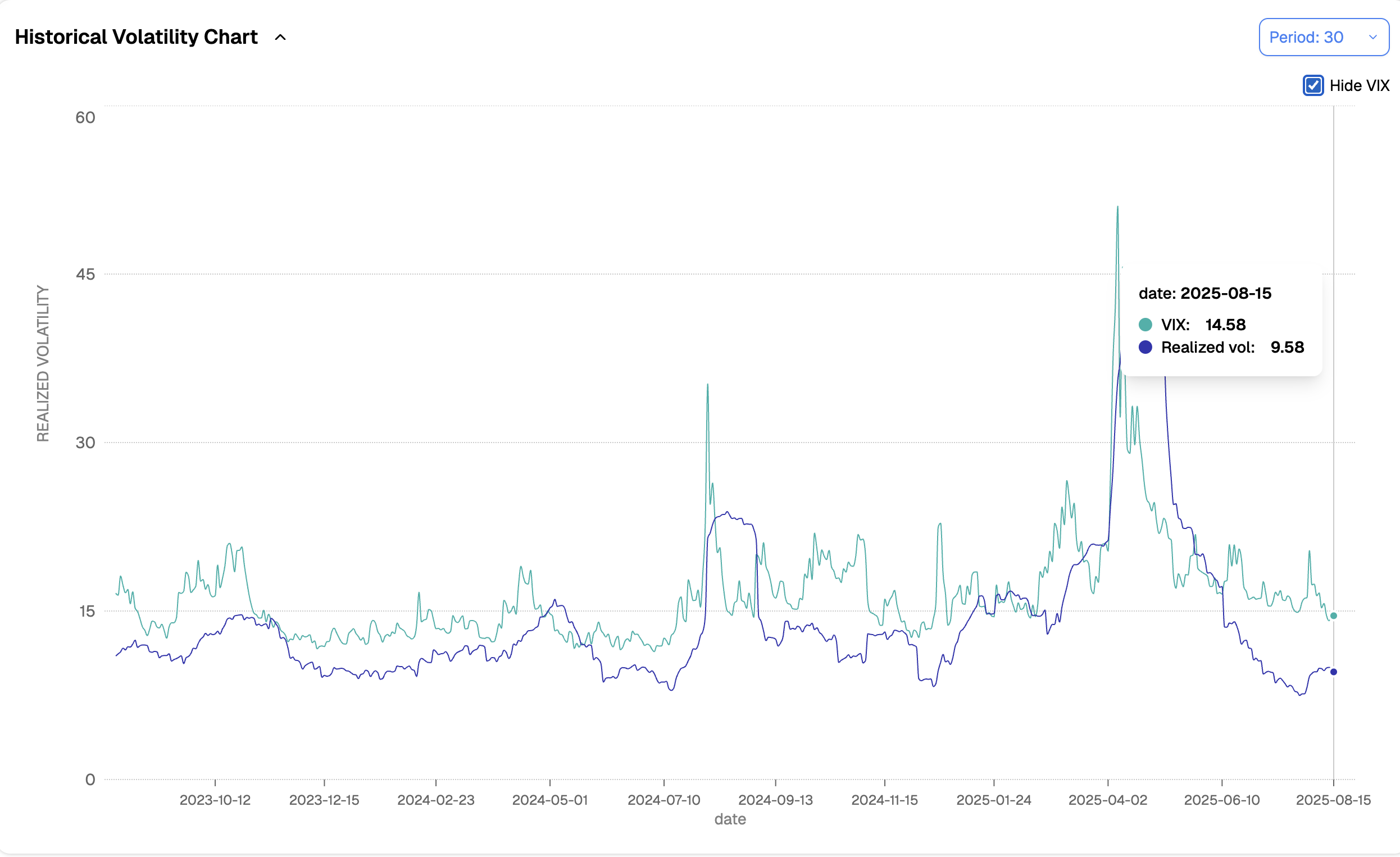1400x857 pixels.
Task: Click the 'date' x-axis title
Action: [730, 819]
